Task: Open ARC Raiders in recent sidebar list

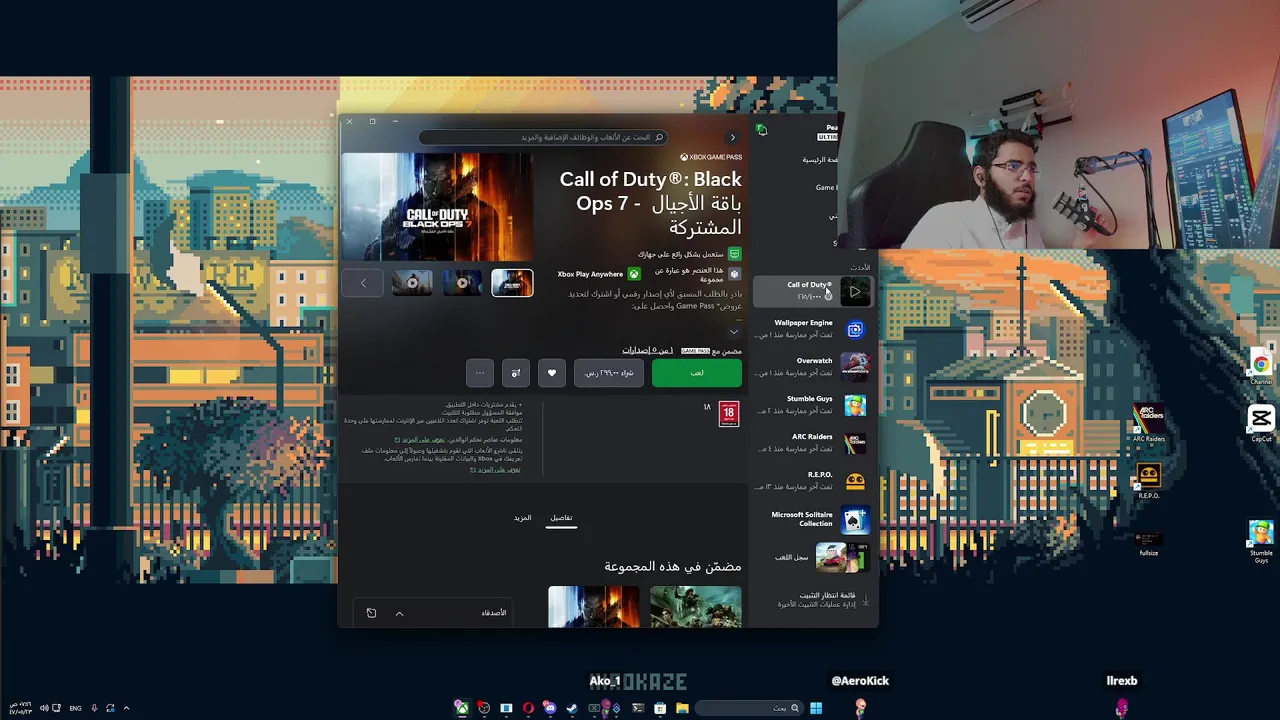Action: (811, 443)
